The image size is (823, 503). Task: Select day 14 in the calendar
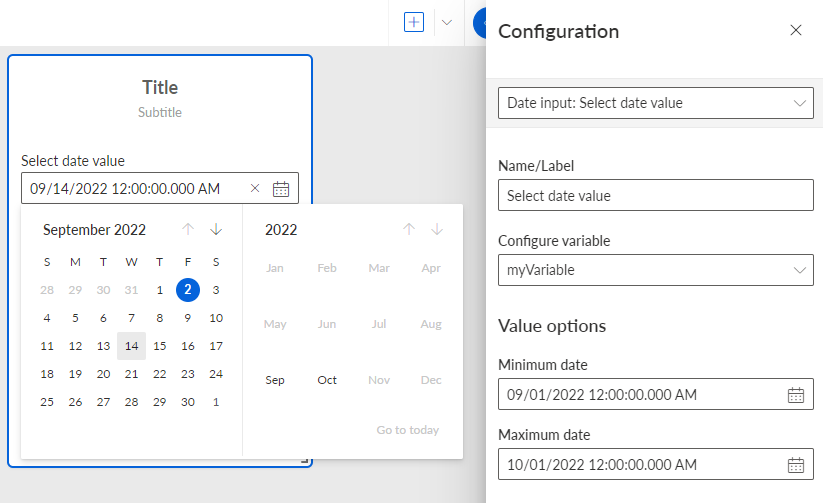[131, 346]
